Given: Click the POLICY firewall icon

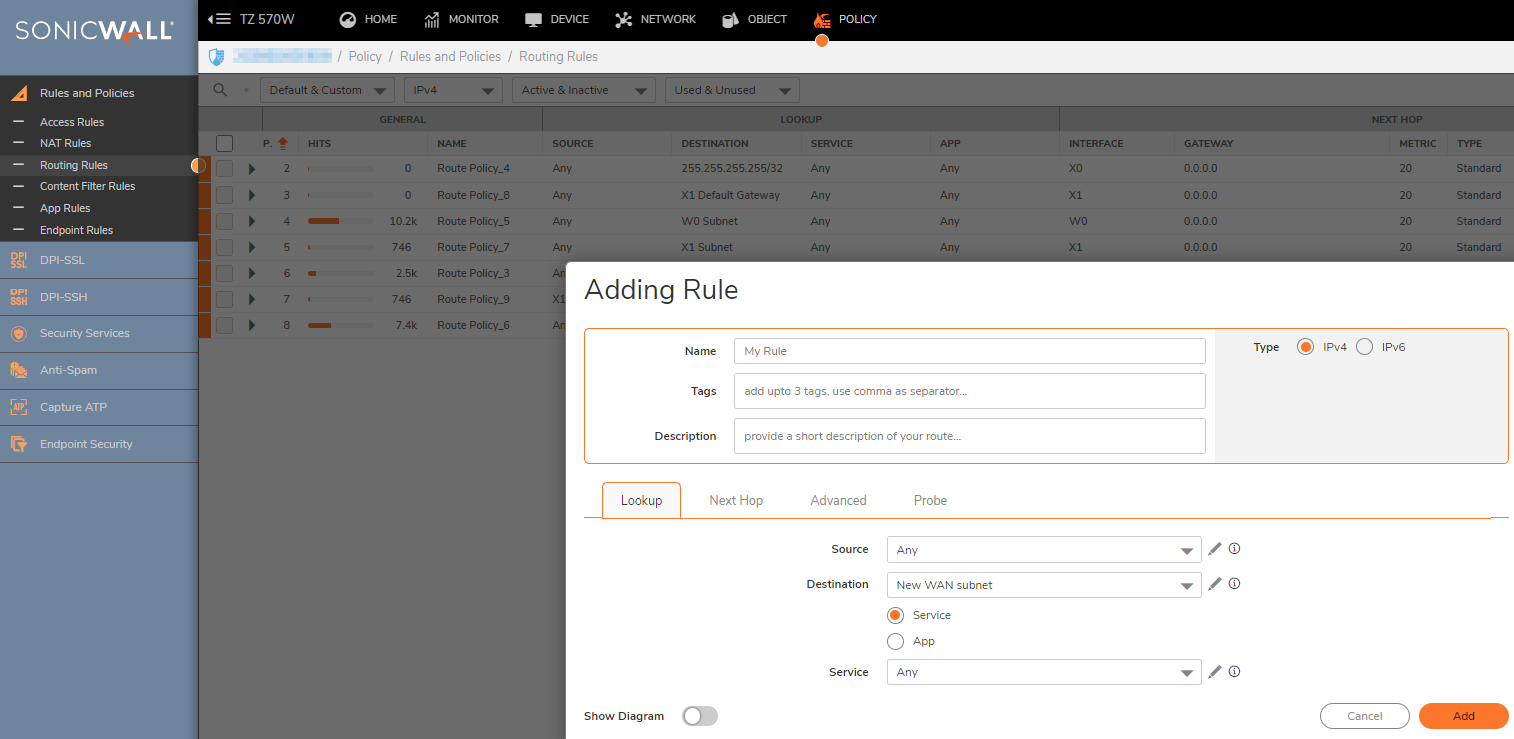Looking at the screenshot, I should pos(822,20).
